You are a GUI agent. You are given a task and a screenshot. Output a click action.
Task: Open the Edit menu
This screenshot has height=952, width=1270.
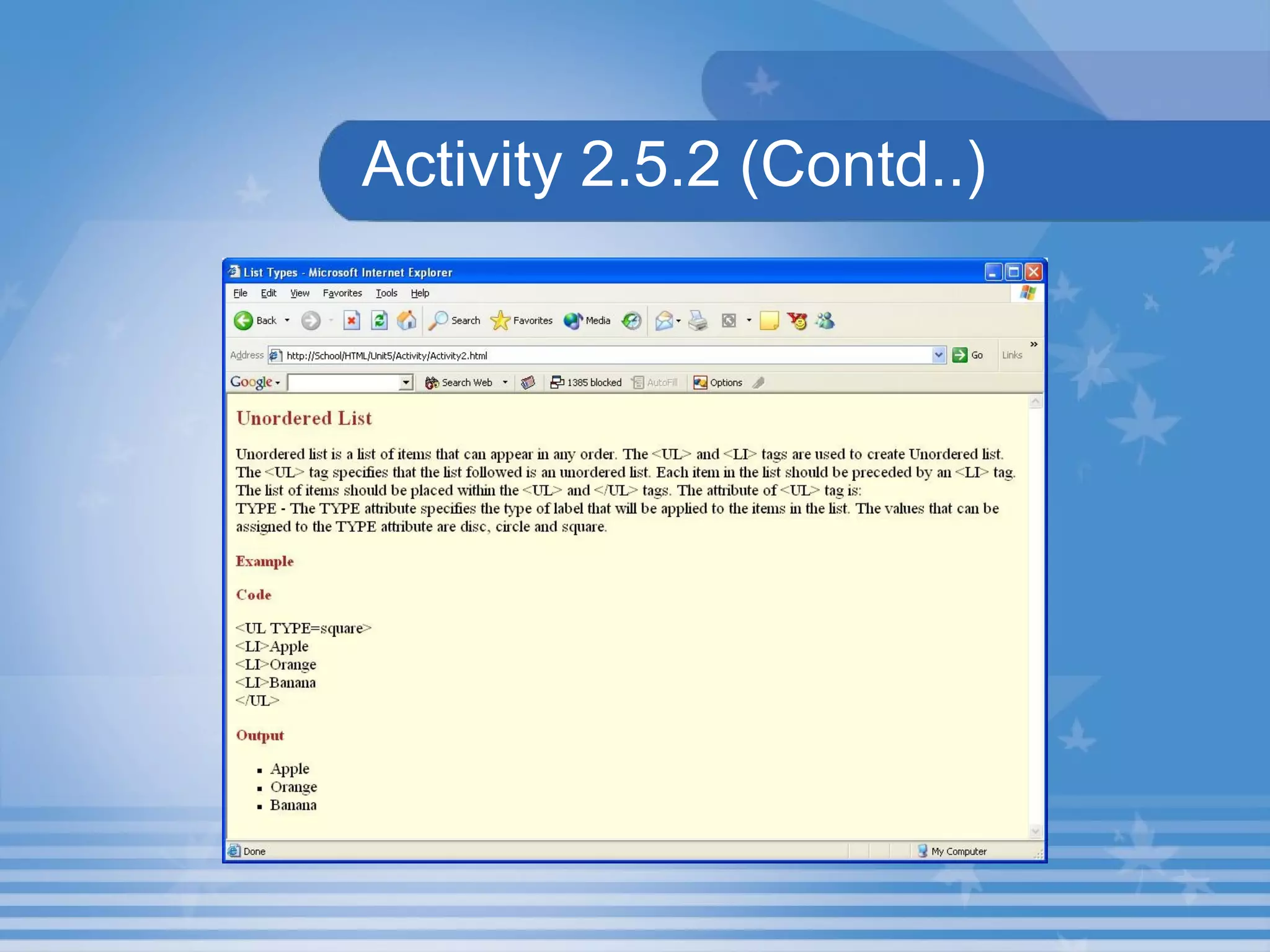click(x=269, y=293)
